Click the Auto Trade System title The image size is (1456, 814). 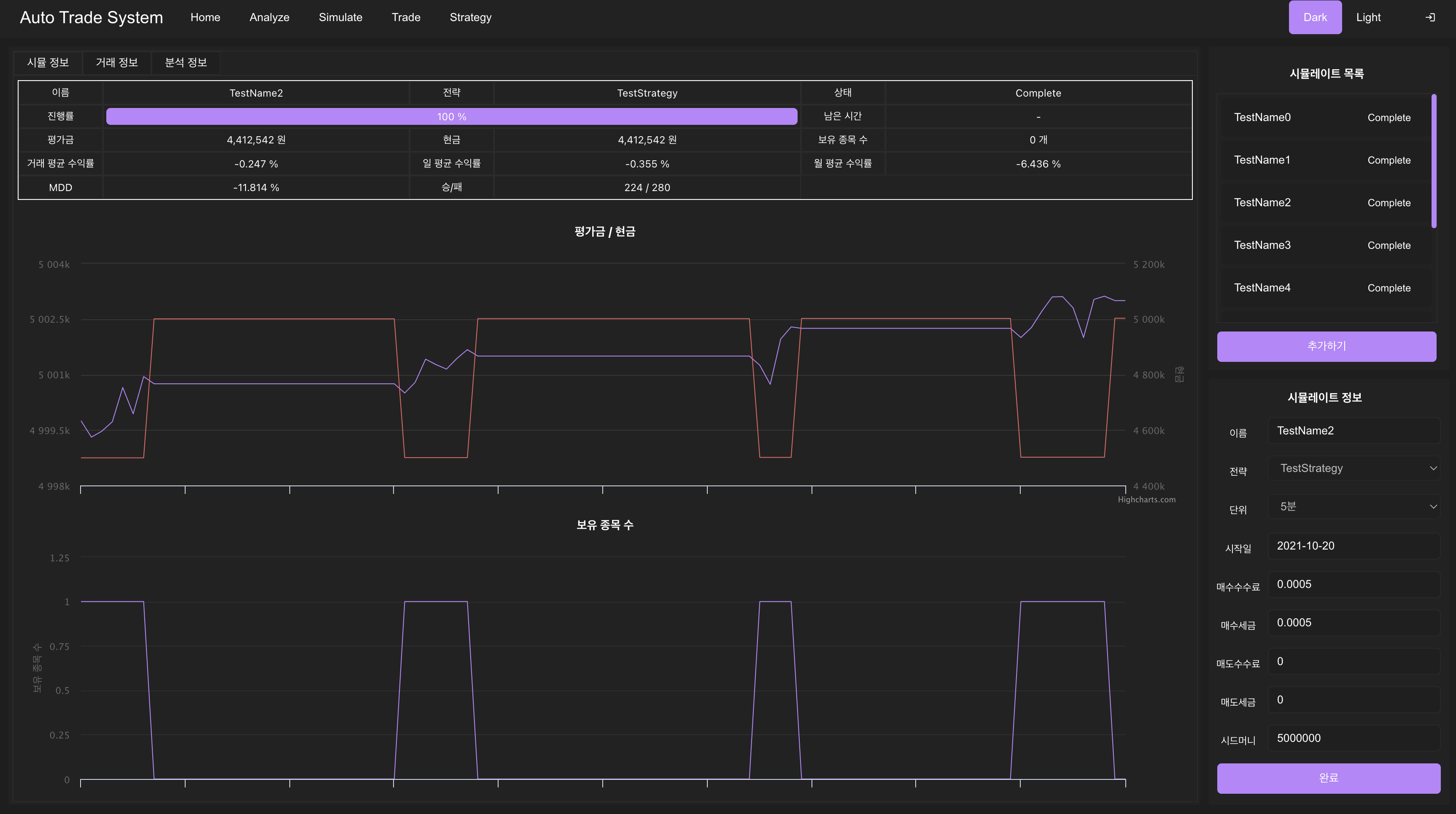[91, 18]
